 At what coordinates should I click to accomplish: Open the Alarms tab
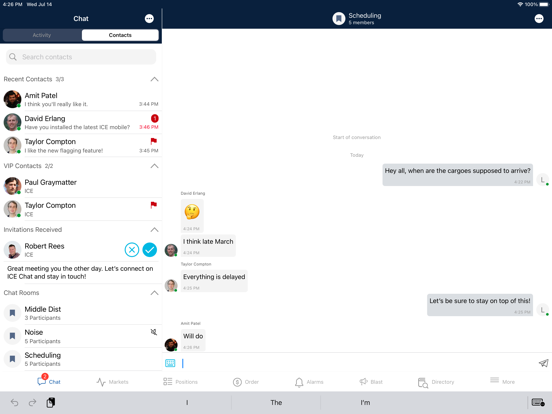pos(309,382)
